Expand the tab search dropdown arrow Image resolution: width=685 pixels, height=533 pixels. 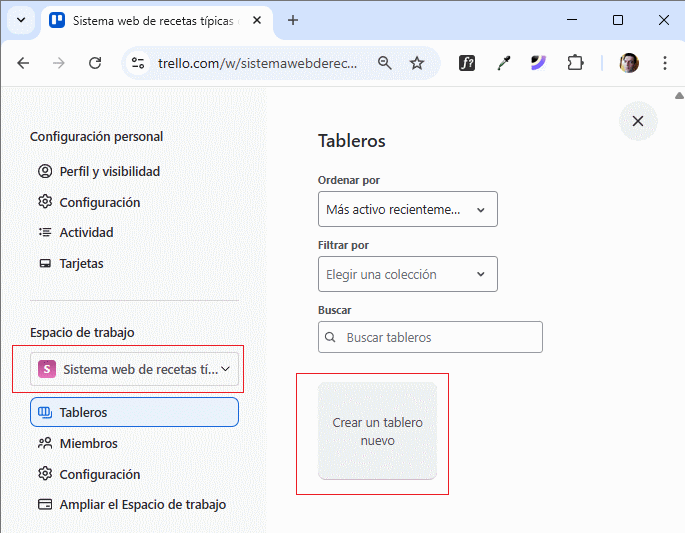(20, 20)
